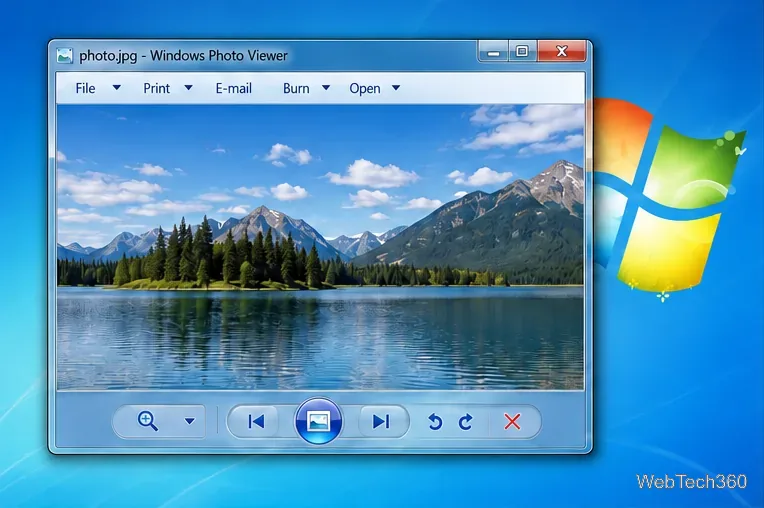
Task: Expand the File dropdown arrow
Action: coord(116,88)
